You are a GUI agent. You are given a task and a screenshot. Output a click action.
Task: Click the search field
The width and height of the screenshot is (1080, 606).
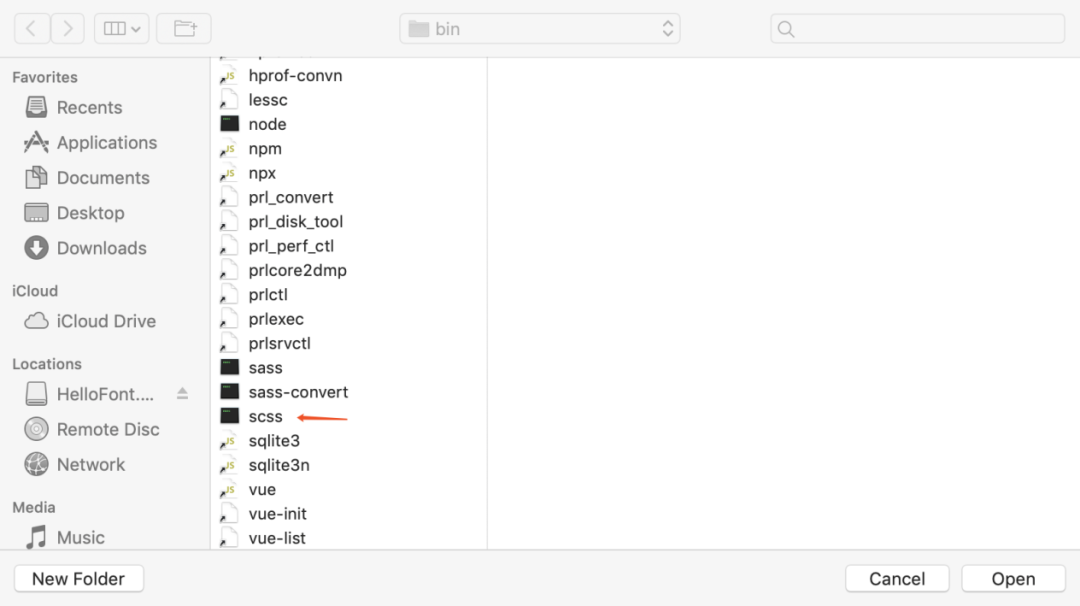tap(917, 29)
